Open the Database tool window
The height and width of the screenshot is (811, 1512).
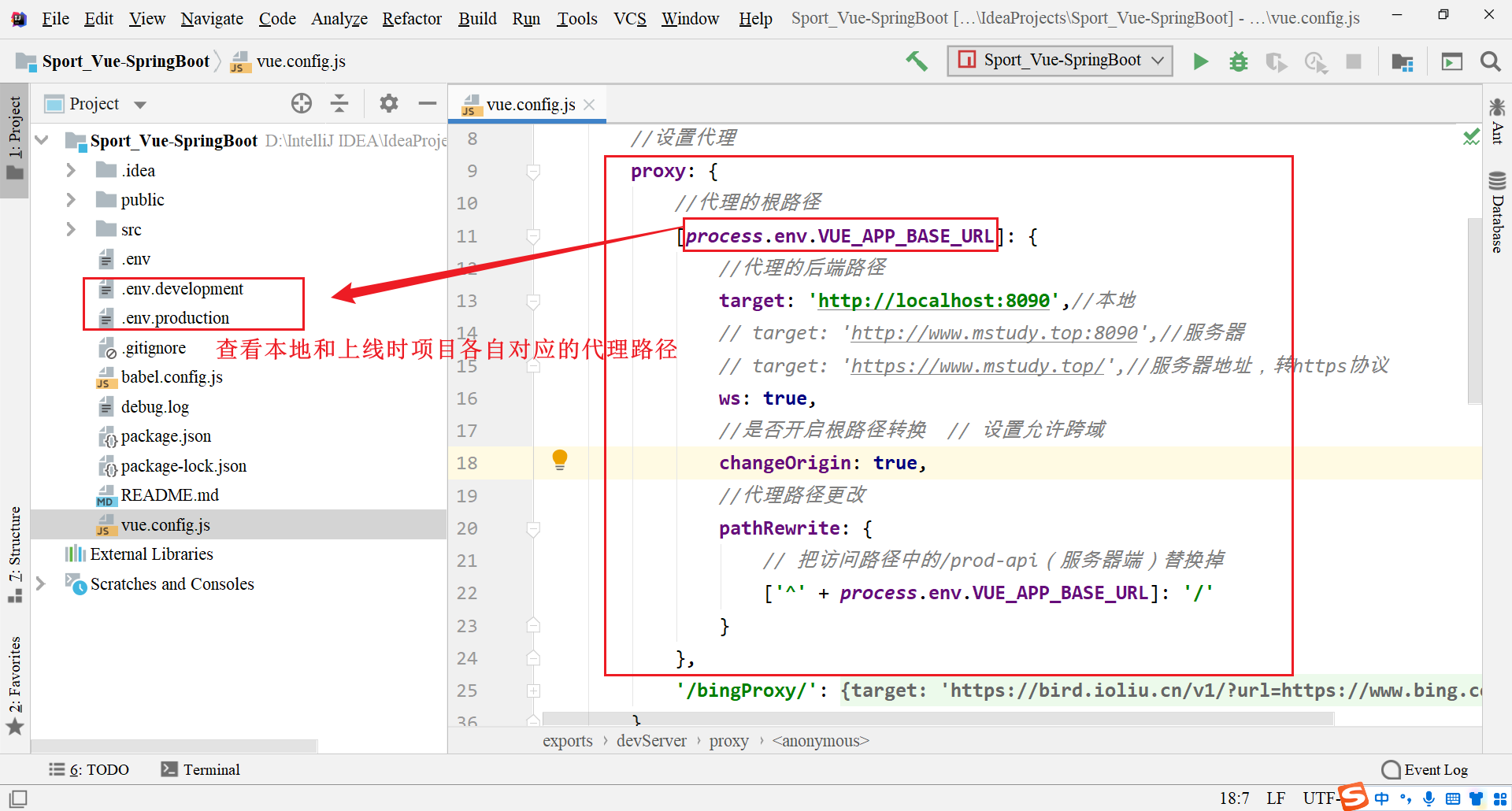pos(1497,212)
